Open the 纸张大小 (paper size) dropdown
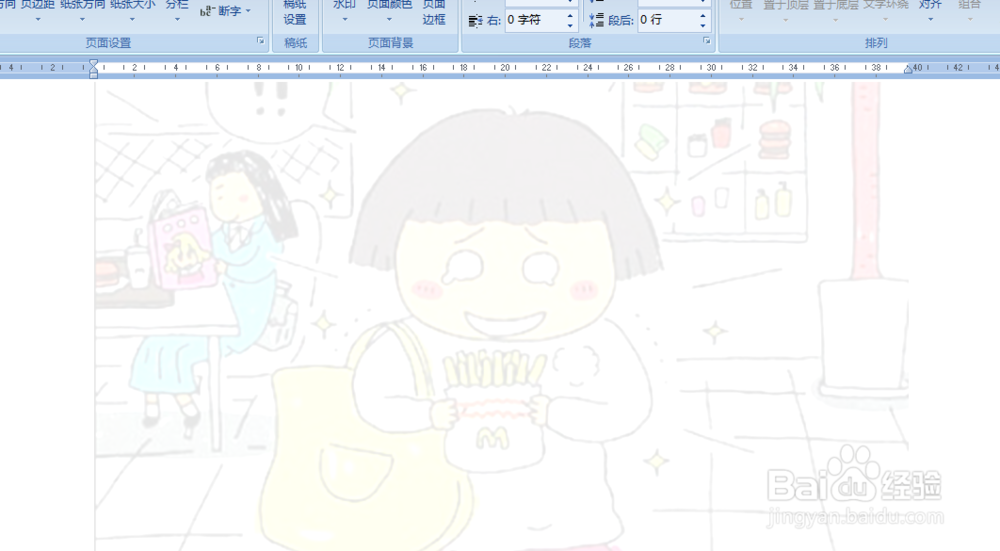This screenshot has width=1000, height=551. point(133,11)
